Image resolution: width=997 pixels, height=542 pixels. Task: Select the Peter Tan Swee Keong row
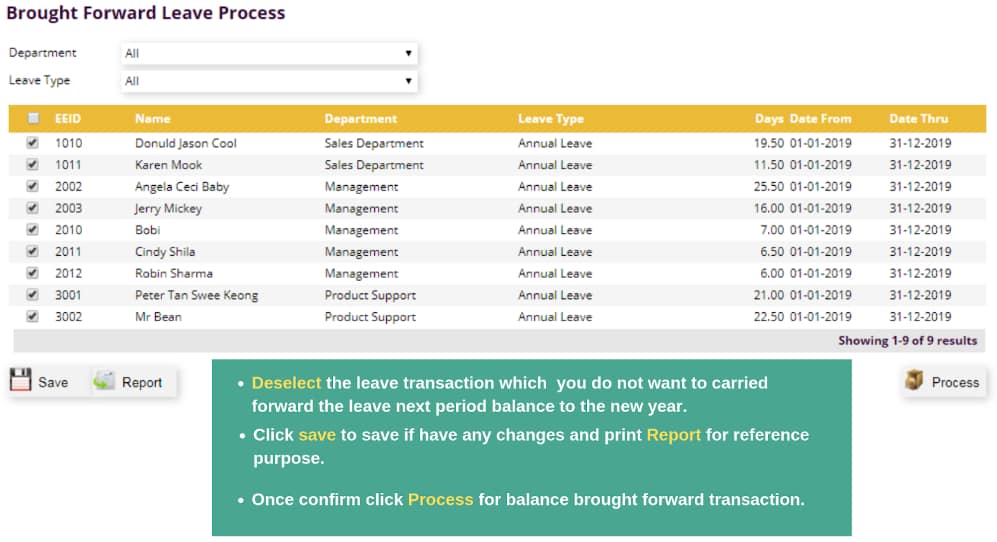coord(497,295)
